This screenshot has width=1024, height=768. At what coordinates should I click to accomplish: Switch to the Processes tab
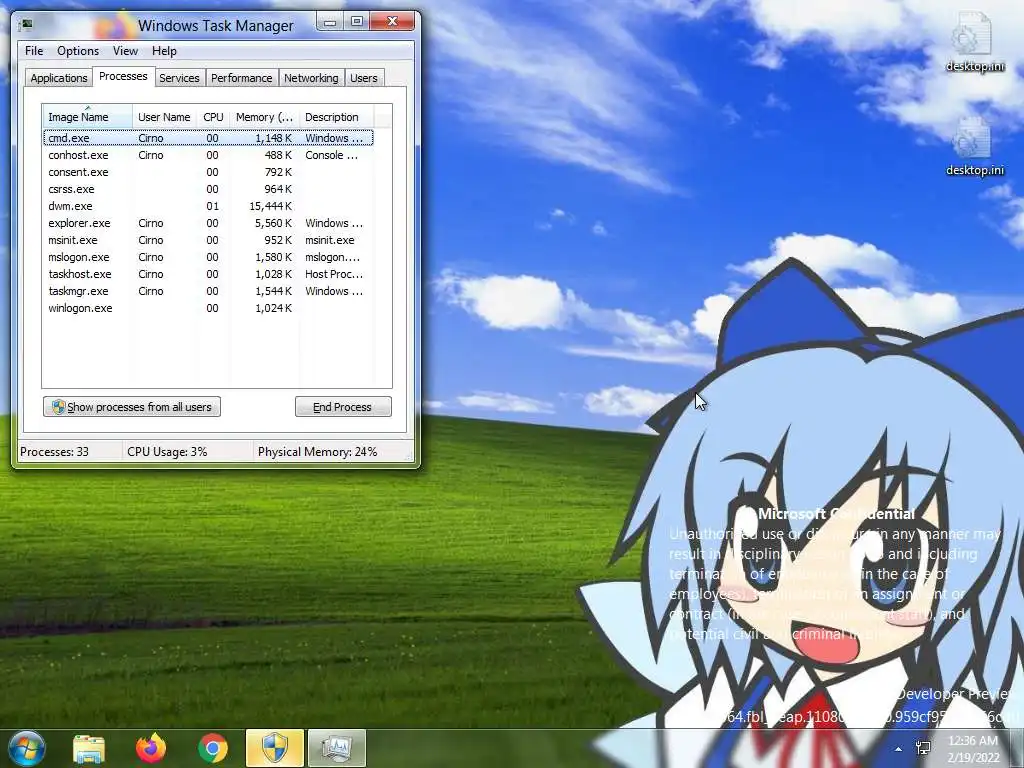(123, 76)
